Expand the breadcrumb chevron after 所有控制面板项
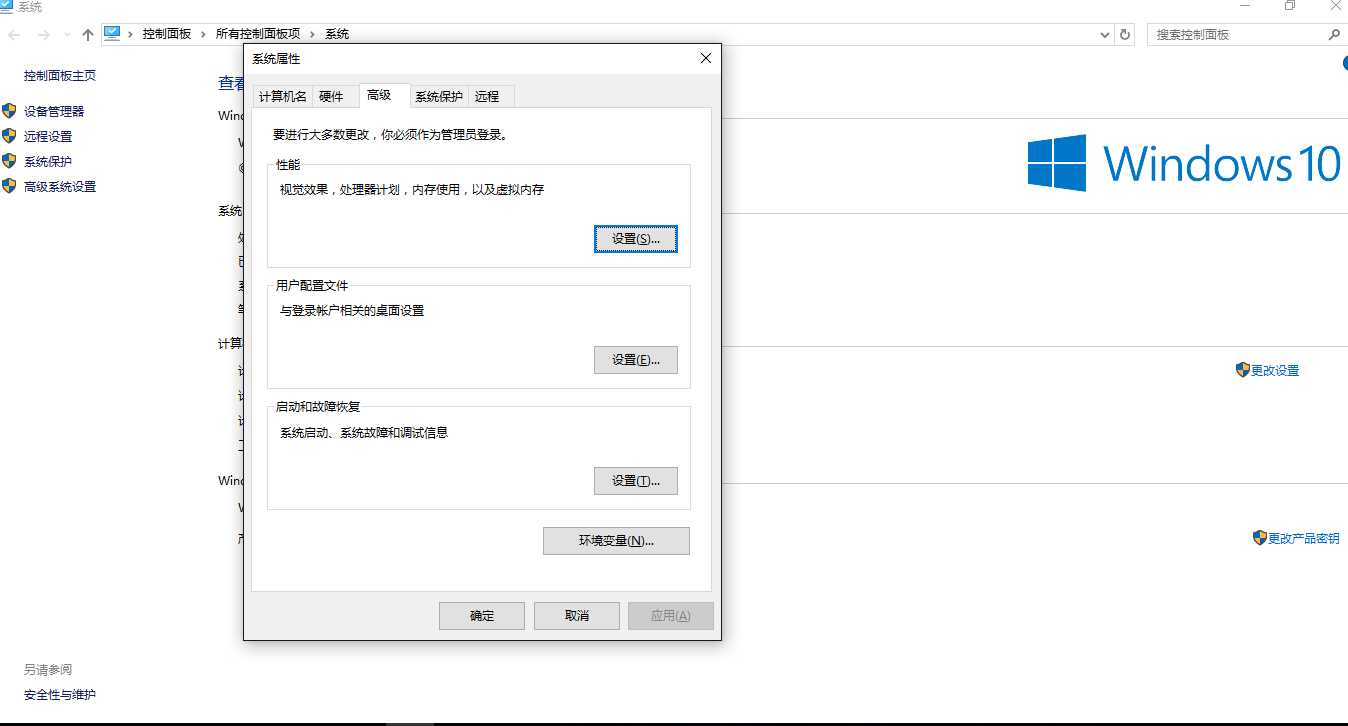This screenshot has height=726, width=1348. pyautogui.click(x=310, y=33)
